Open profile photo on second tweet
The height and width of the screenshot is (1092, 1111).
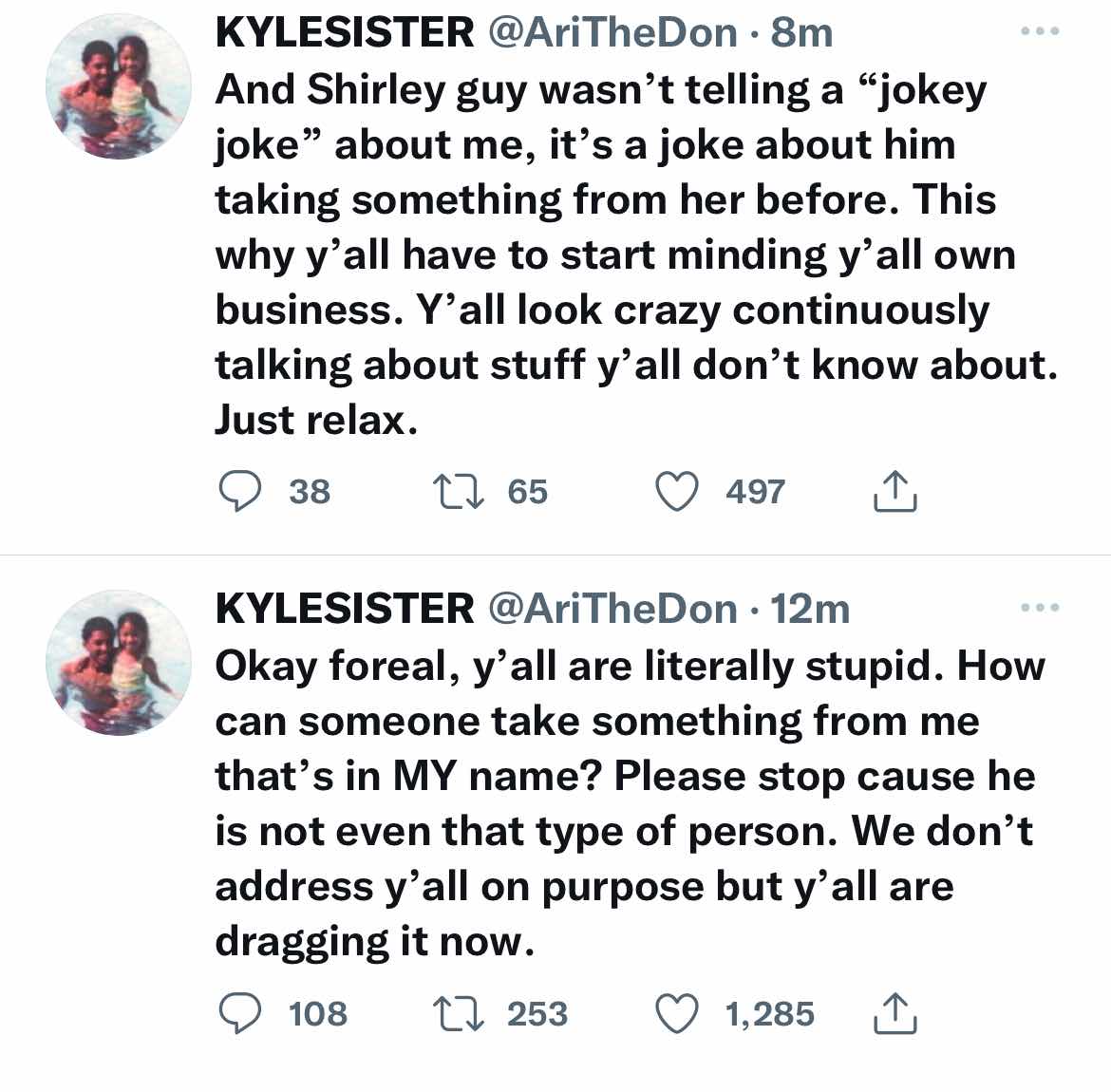coord(119,662)
